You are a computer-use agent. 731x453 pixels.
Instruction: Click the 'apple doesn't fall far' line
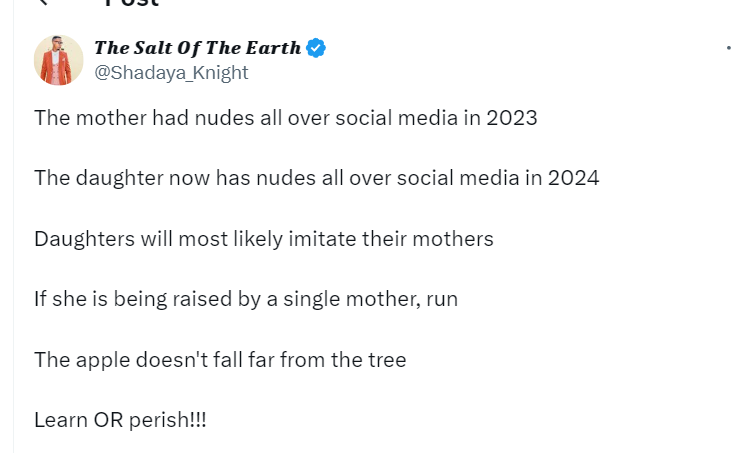coord(220,360)
